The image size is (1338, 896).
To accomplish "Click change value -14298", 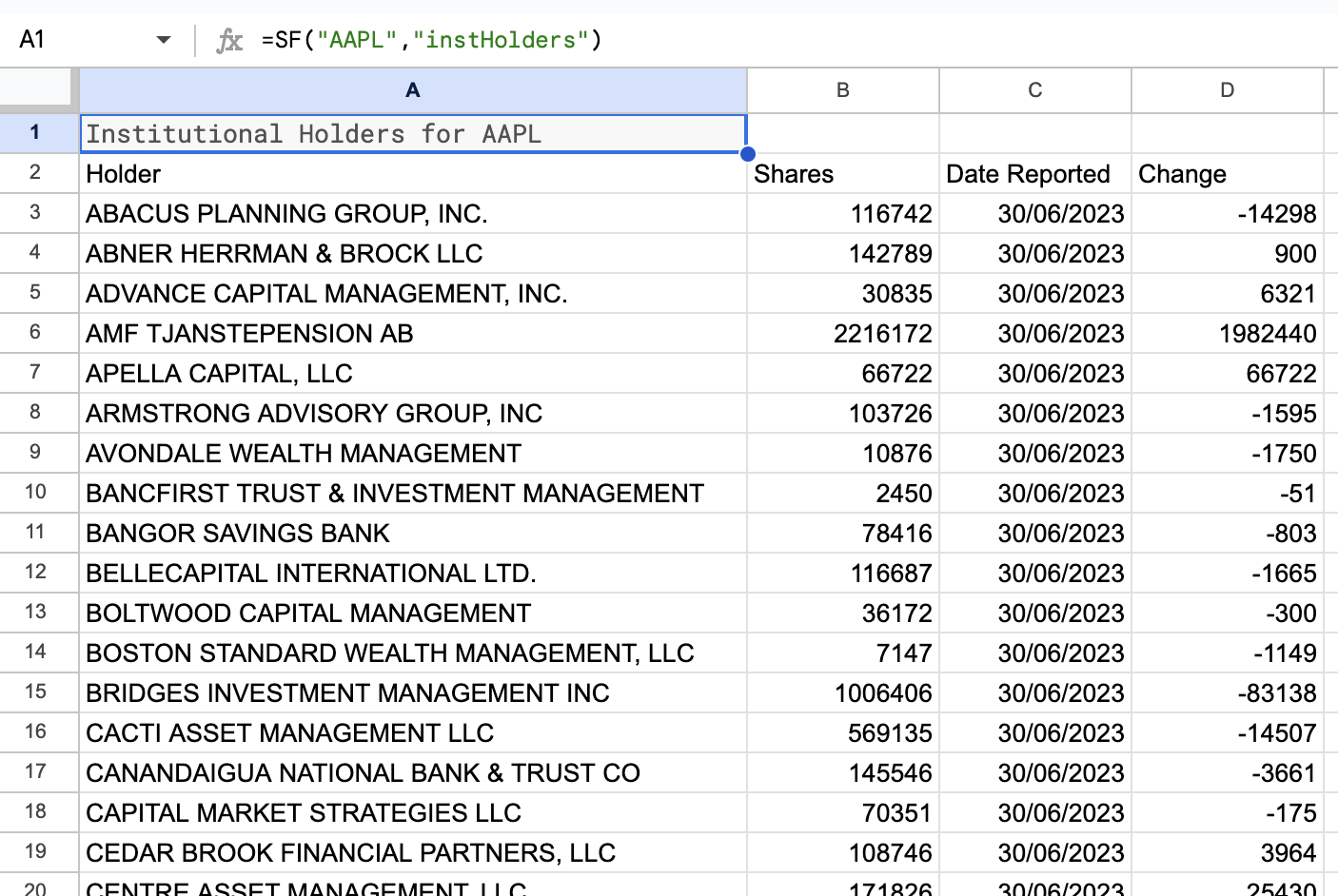I will click(1228, 214).
